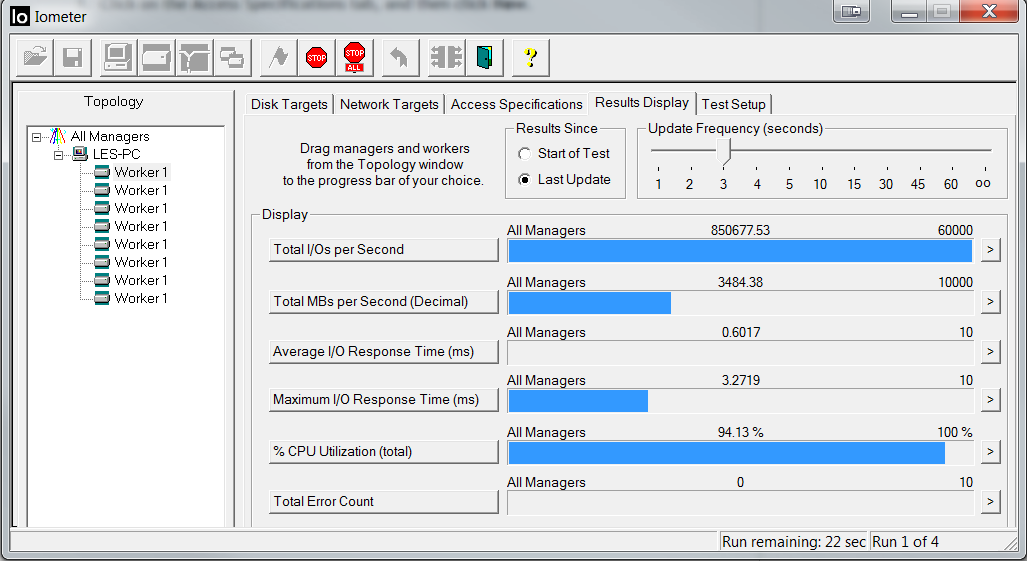The image size is (1027, 561).
Task: Open arrow next to % CPU Utilization bar
Action: click(x=990, y=452)
